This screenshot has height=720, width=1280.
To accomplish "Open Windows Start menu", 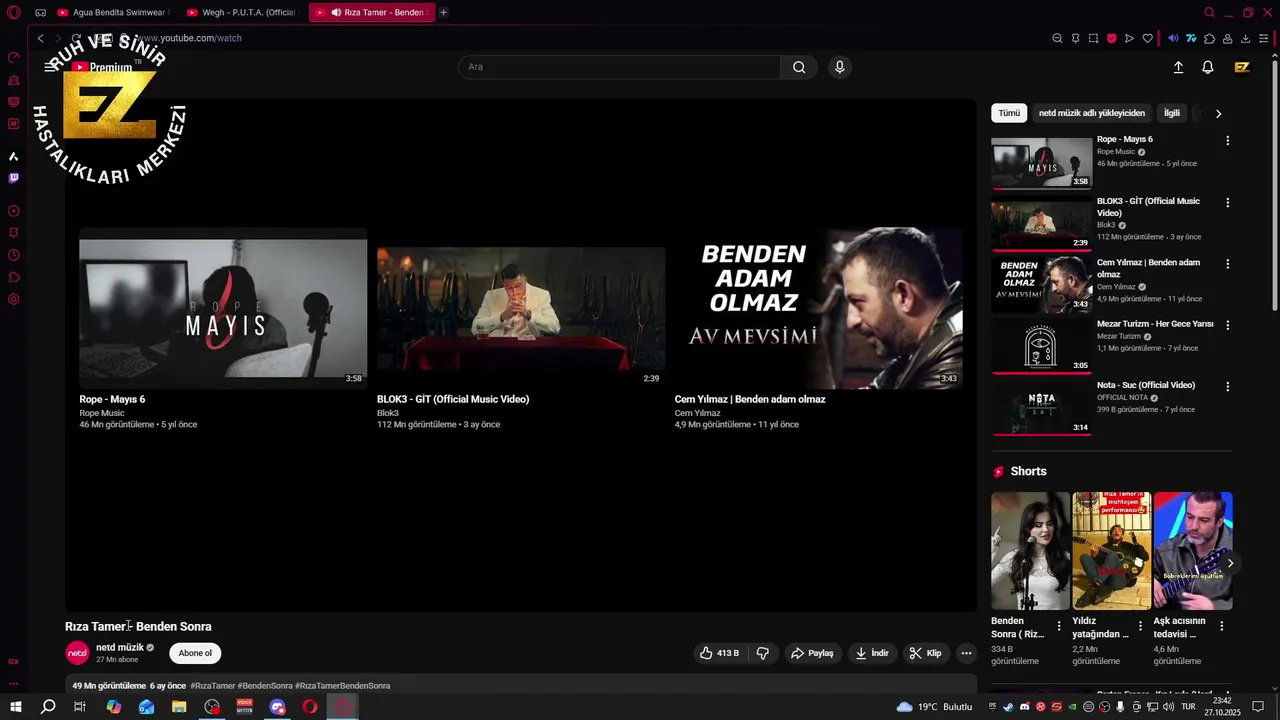I will pos(16,707).
